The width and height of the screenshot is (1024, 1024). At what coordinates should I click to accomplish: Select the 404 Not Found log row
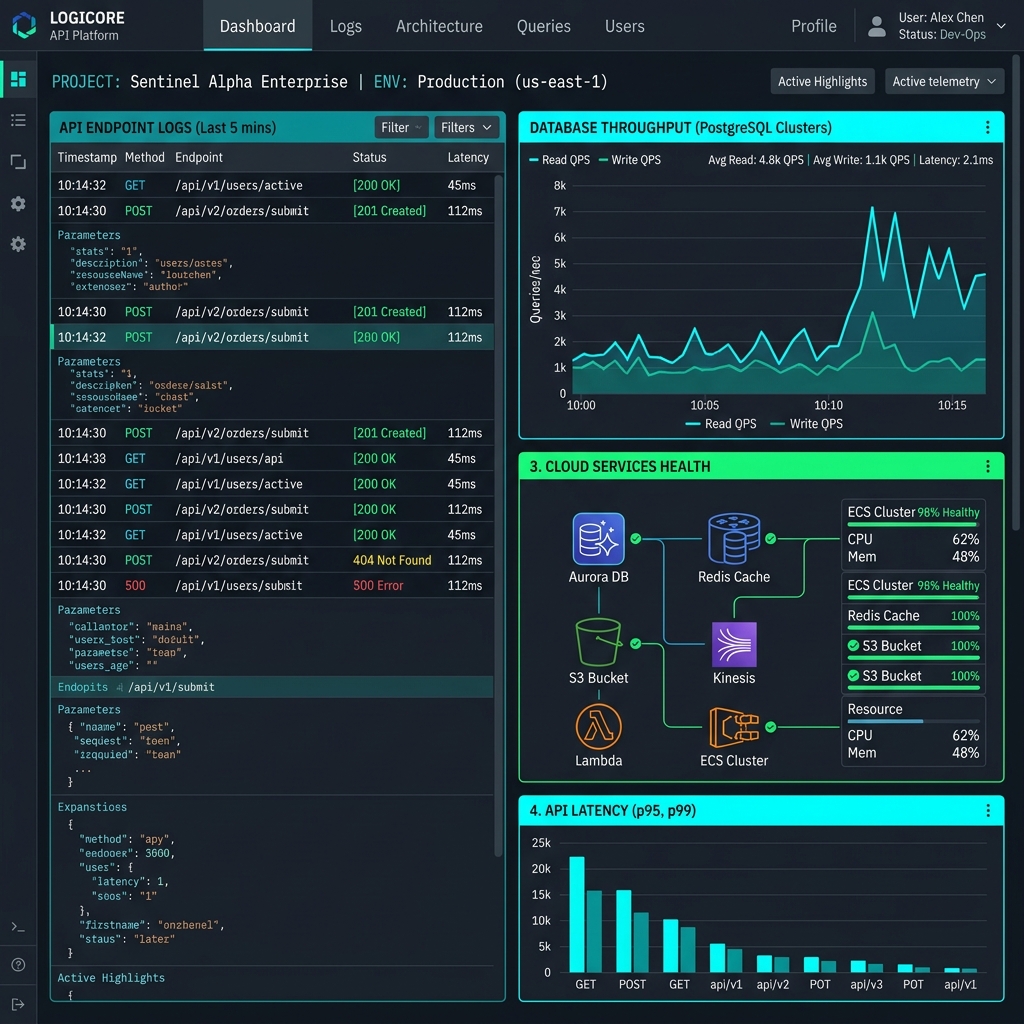click(272, 560)
